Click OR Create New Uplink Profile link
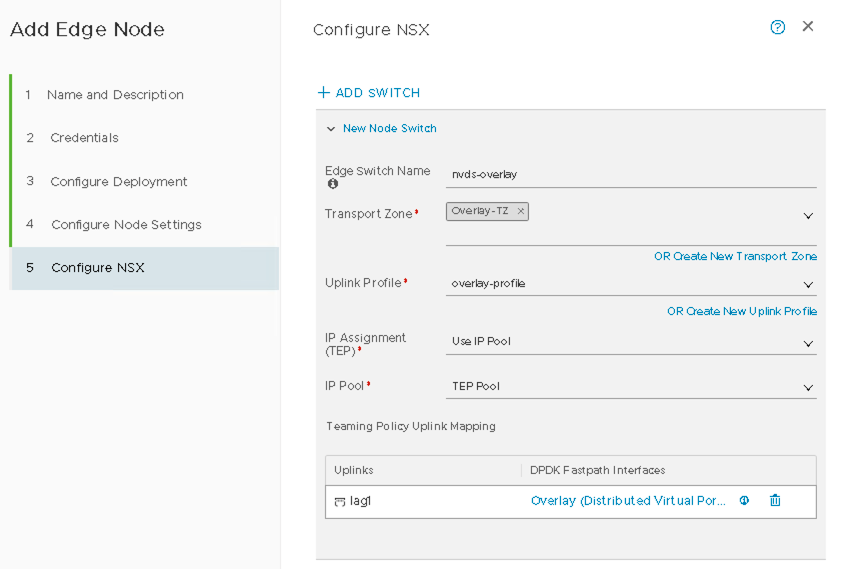This screenshot has height=569, width=847. 741,312
